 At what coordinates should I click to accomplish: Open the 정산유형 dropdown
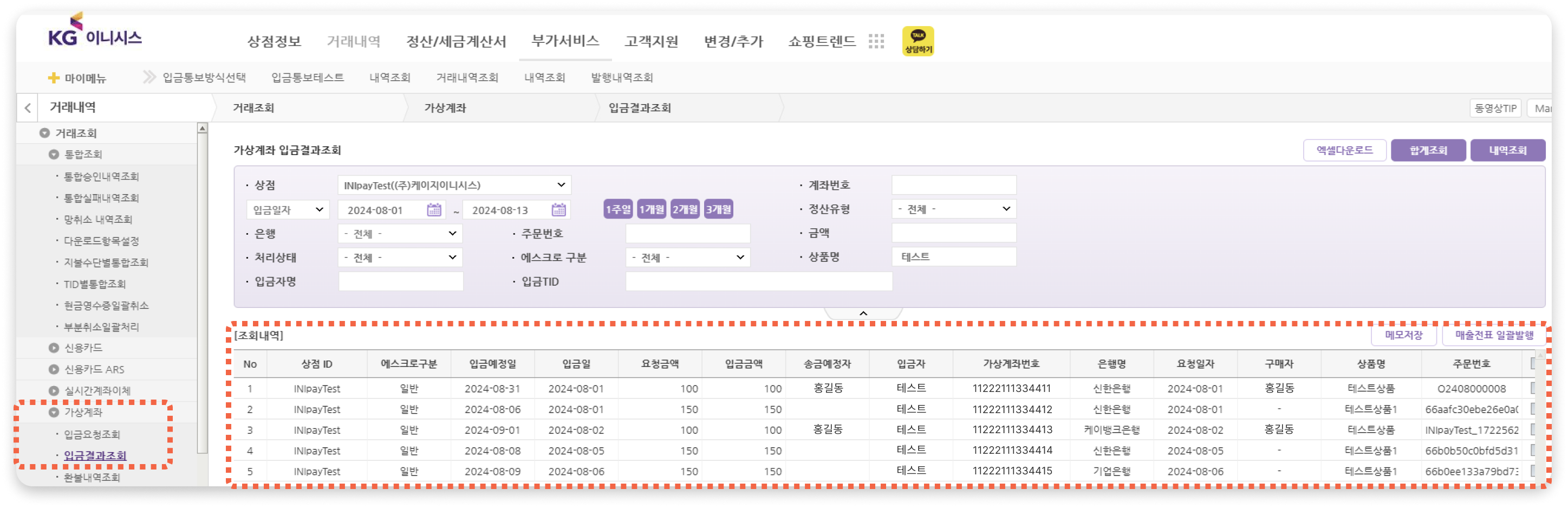954,209
